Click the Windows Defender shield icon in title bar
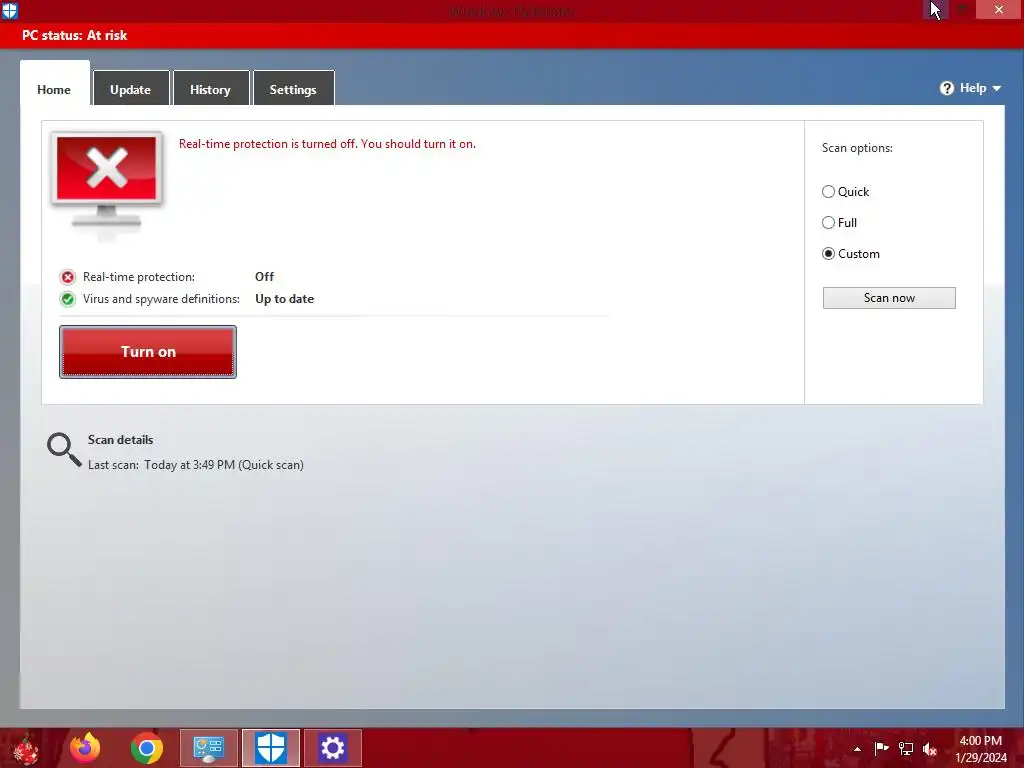Viewport: 1024px width, 768px height. [10, 10]
